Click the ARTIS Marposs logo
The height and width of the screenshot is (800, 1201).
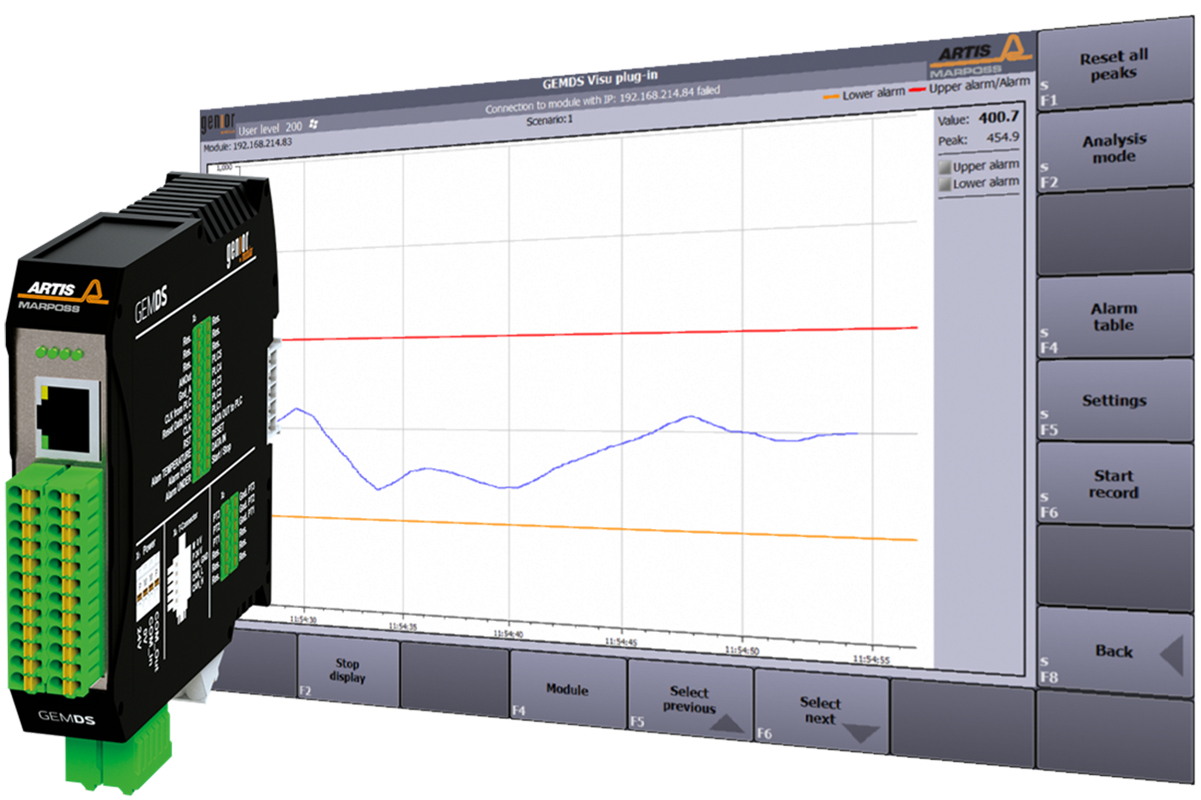[976, 55]
